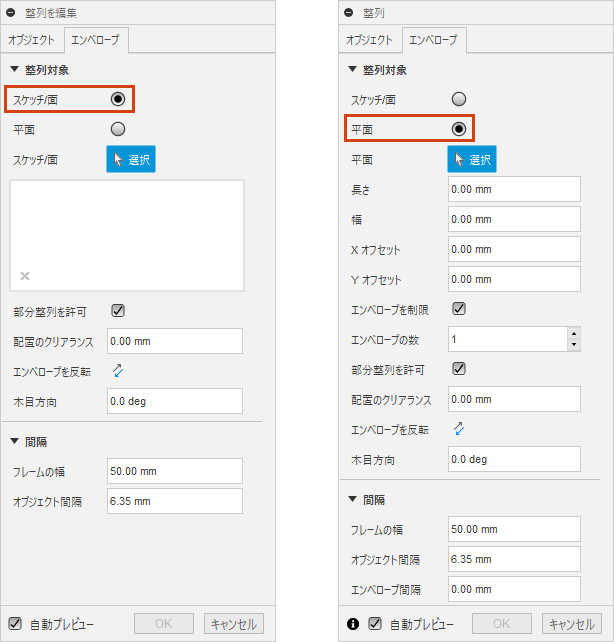This screenshot has height=642, width=614.
Task: Click エンベロープを反転 flip icon in right dialog
Action: click(x=459, y=429)
